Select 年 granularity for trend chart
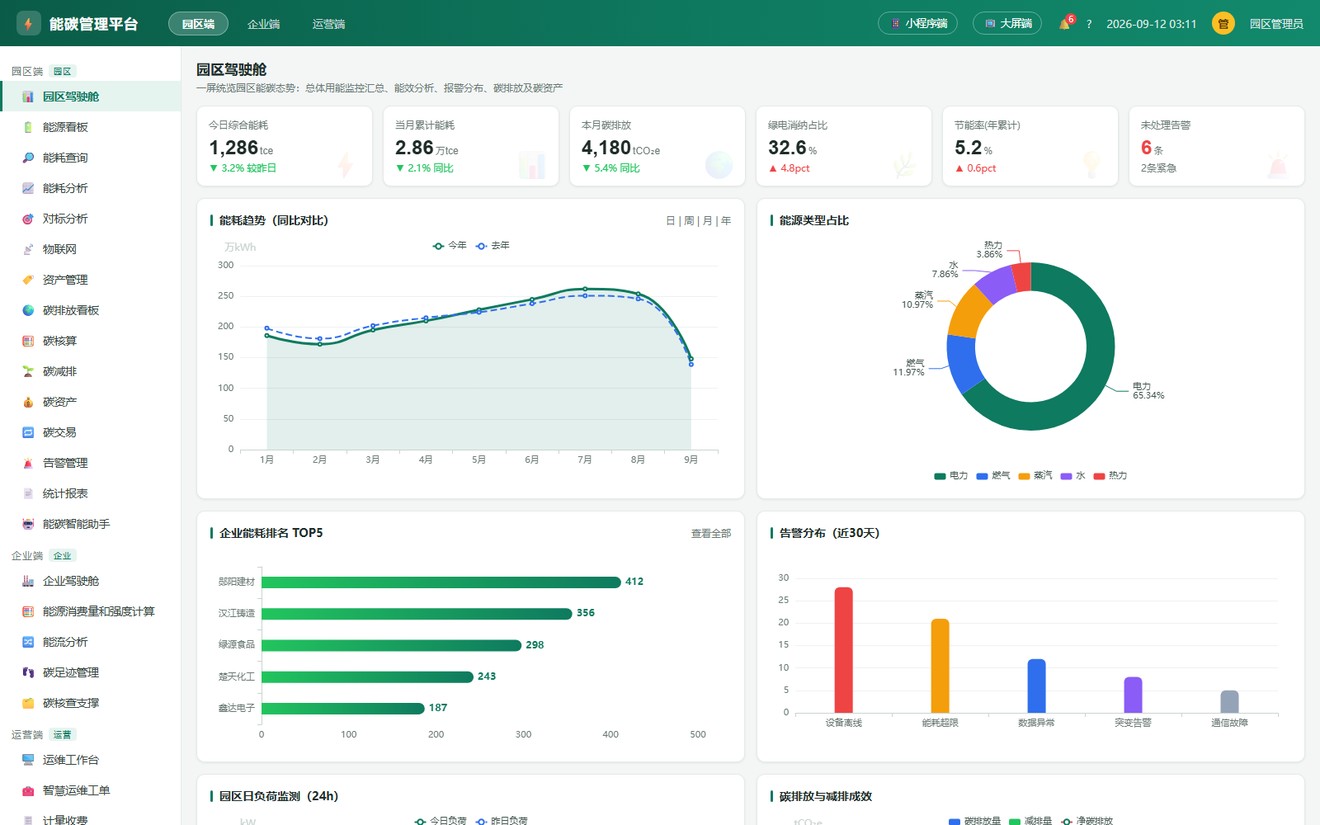This screenshot has height=825, width=1320. 726,221
